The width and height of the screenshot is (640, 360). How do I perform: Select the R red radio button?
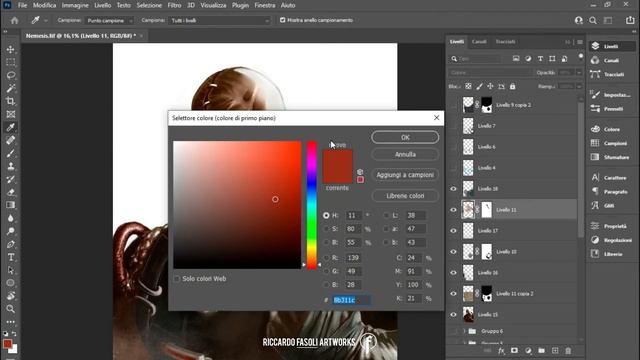(326, 258)
